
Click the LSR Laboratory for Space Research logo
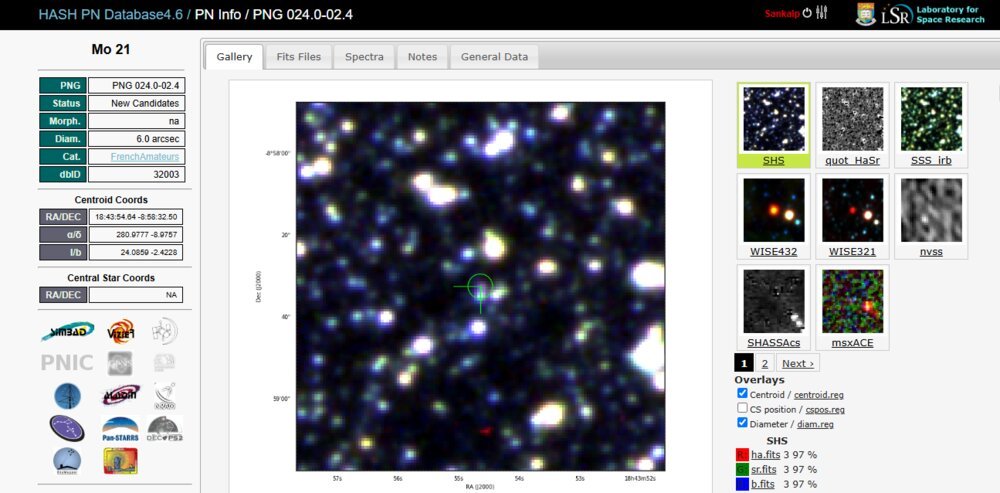(933, 14)
